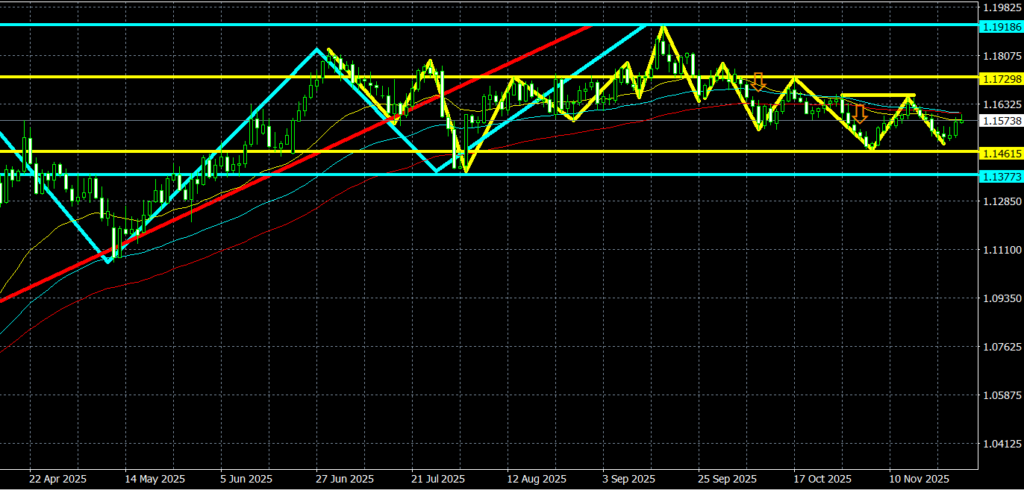Click the orange down arrow after 17 Oct 2025

coord(858,113)
